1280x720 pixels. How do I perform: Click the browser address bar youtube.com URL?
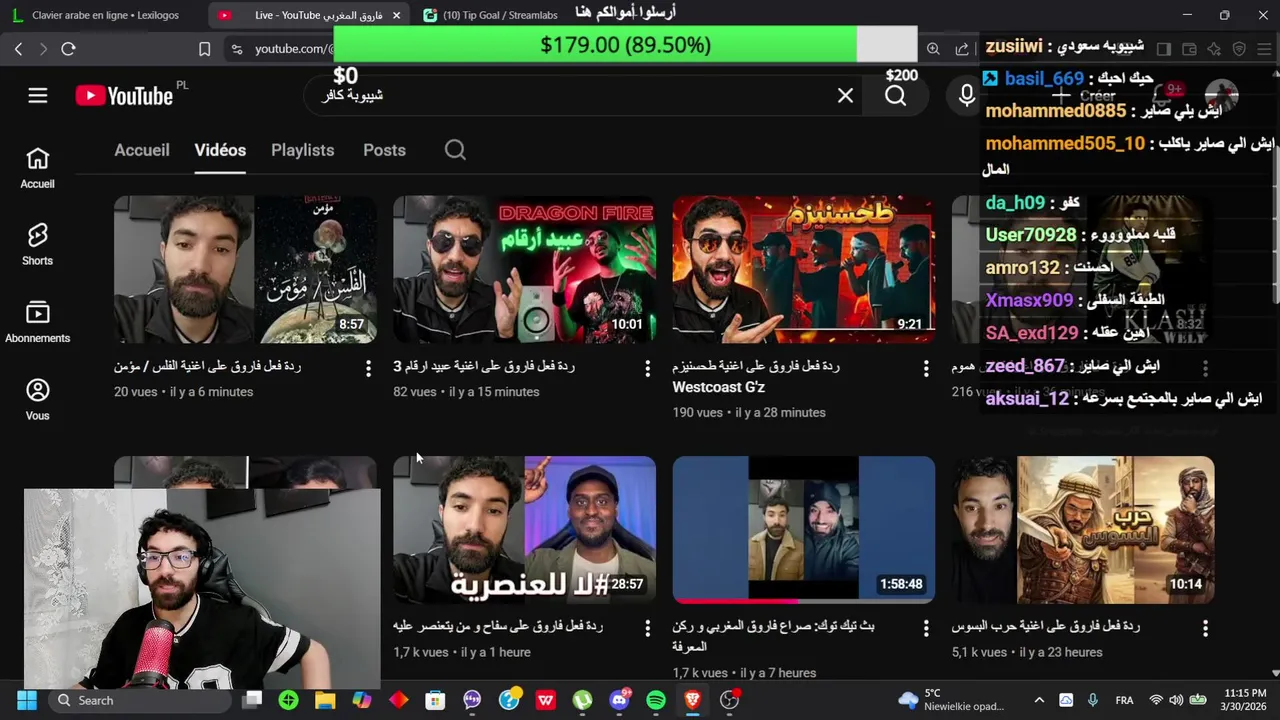pos(292,48)
